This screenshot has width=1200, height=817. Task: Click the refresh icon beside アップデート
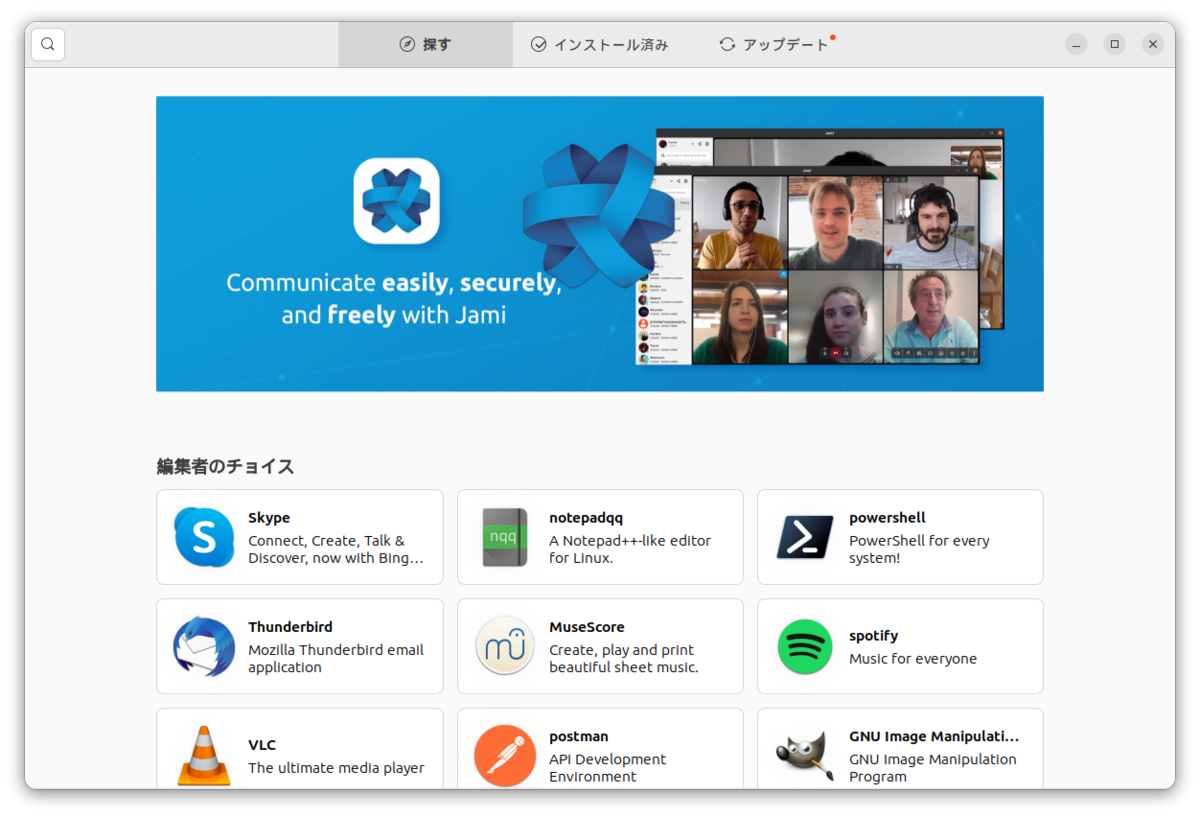click(x=727, y=44)
